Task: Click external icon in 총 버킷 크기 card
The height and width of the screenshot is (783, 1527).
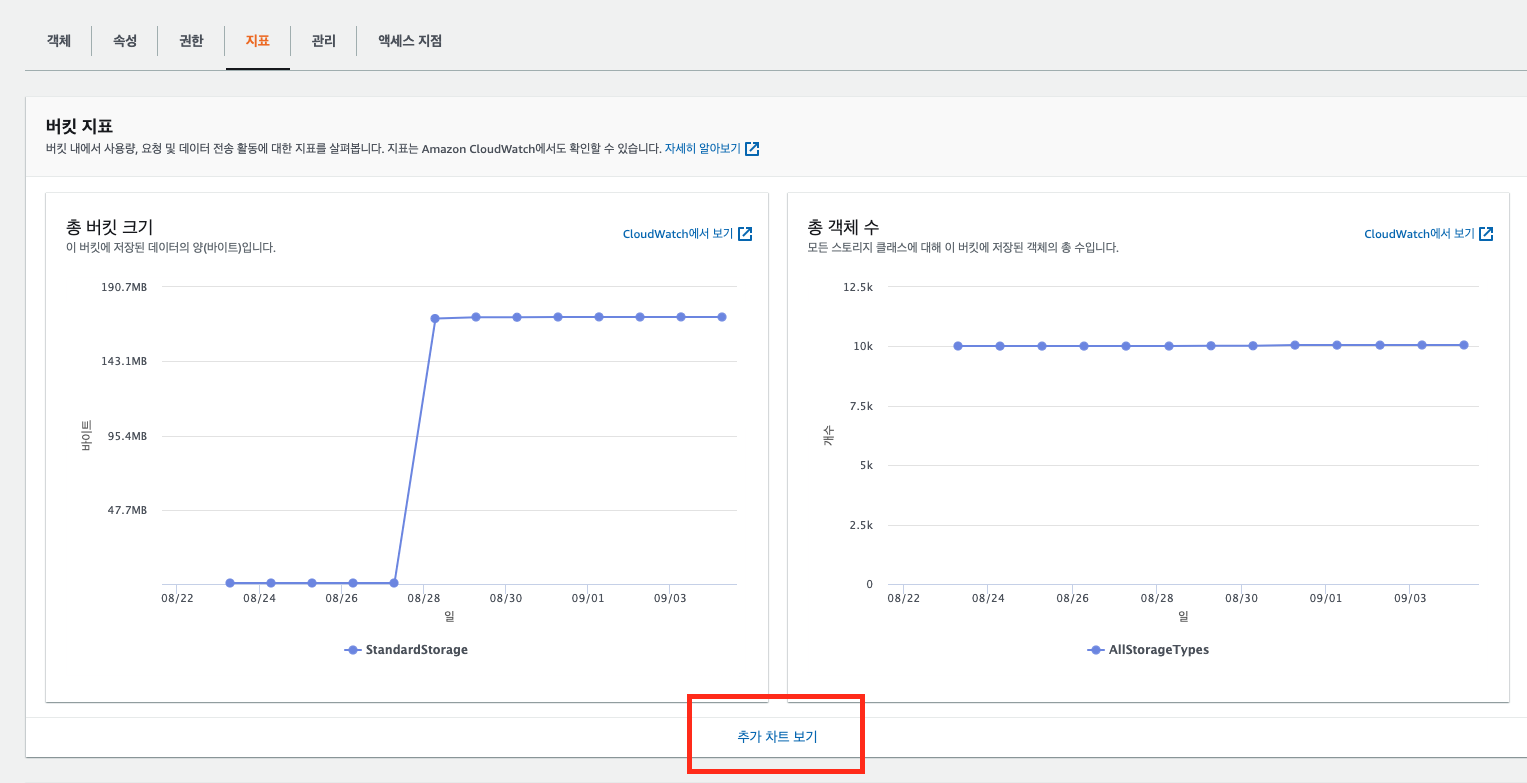Action: tap(744, 234)
